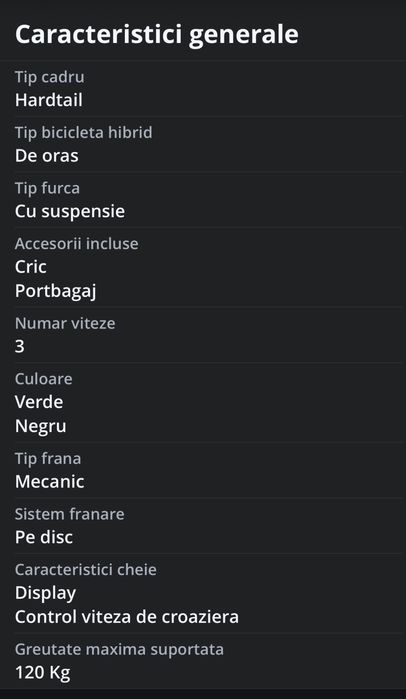
Task: Click the Mecanic brake type value
Action: [49, 482]
